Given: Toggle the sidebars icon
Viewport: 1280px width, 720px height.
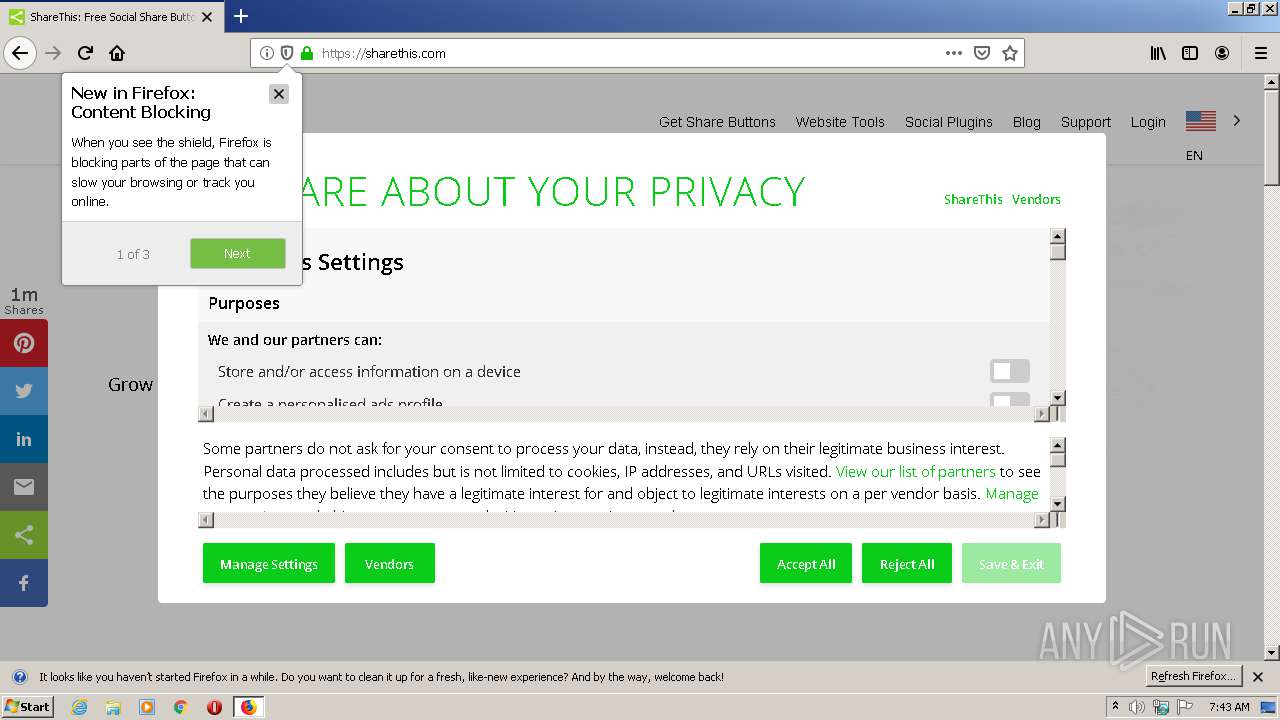Looking at the screenshot, I should click(x=1190, y=53).
